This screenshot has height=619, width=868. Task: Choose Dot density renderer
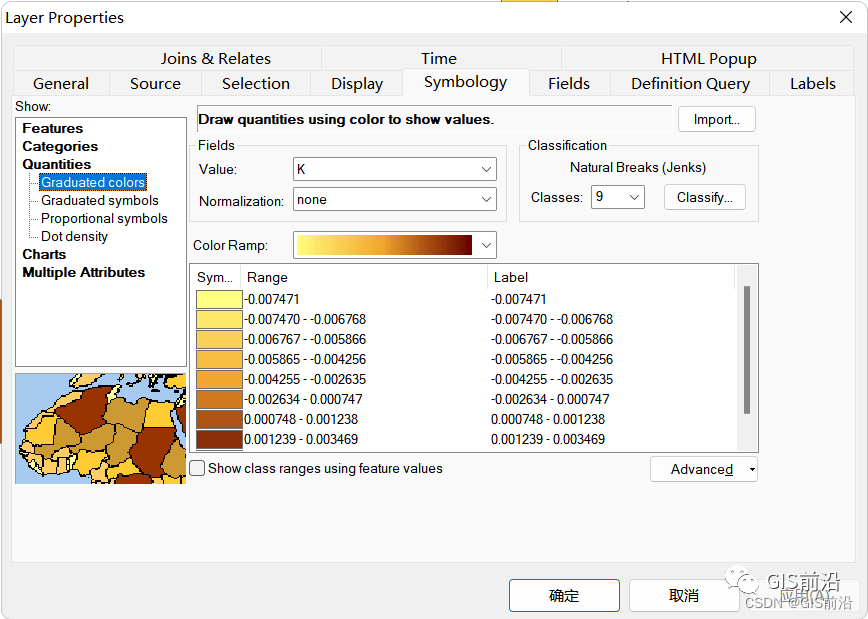(74, 236)
